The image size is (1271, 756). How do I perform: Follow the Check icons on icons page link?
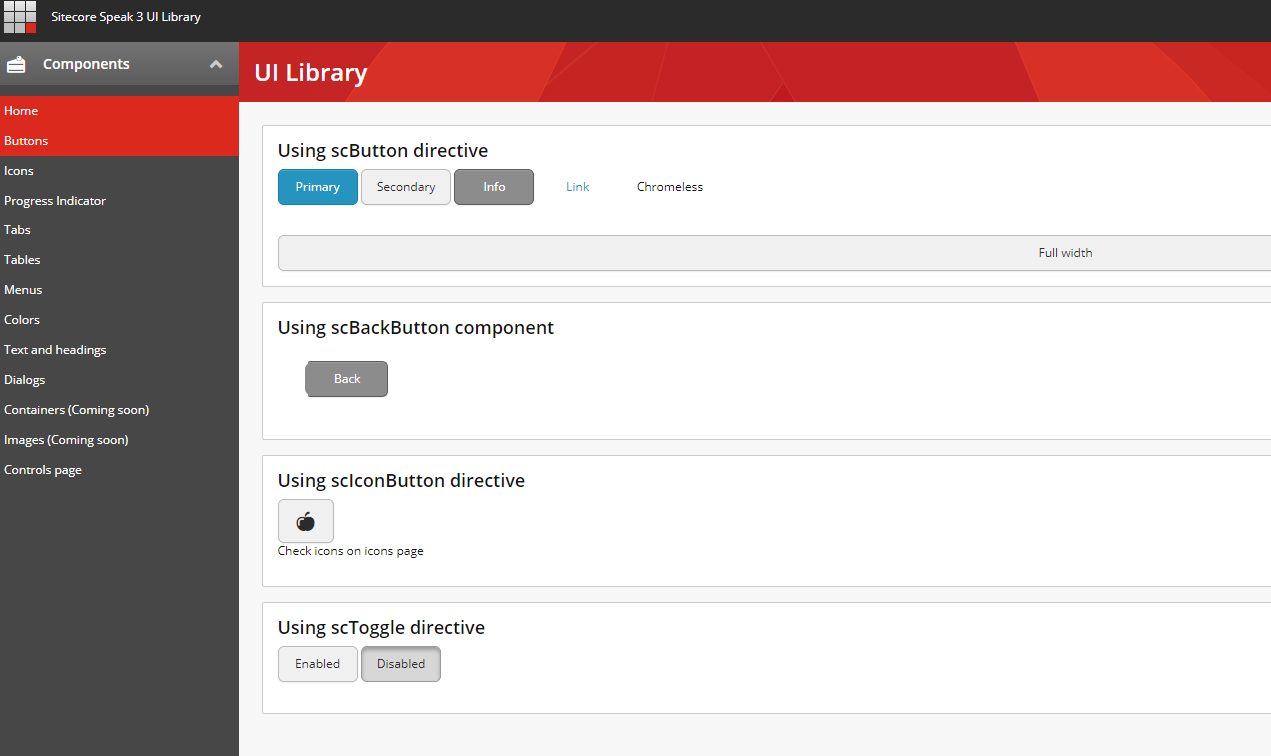pos(350,550)
